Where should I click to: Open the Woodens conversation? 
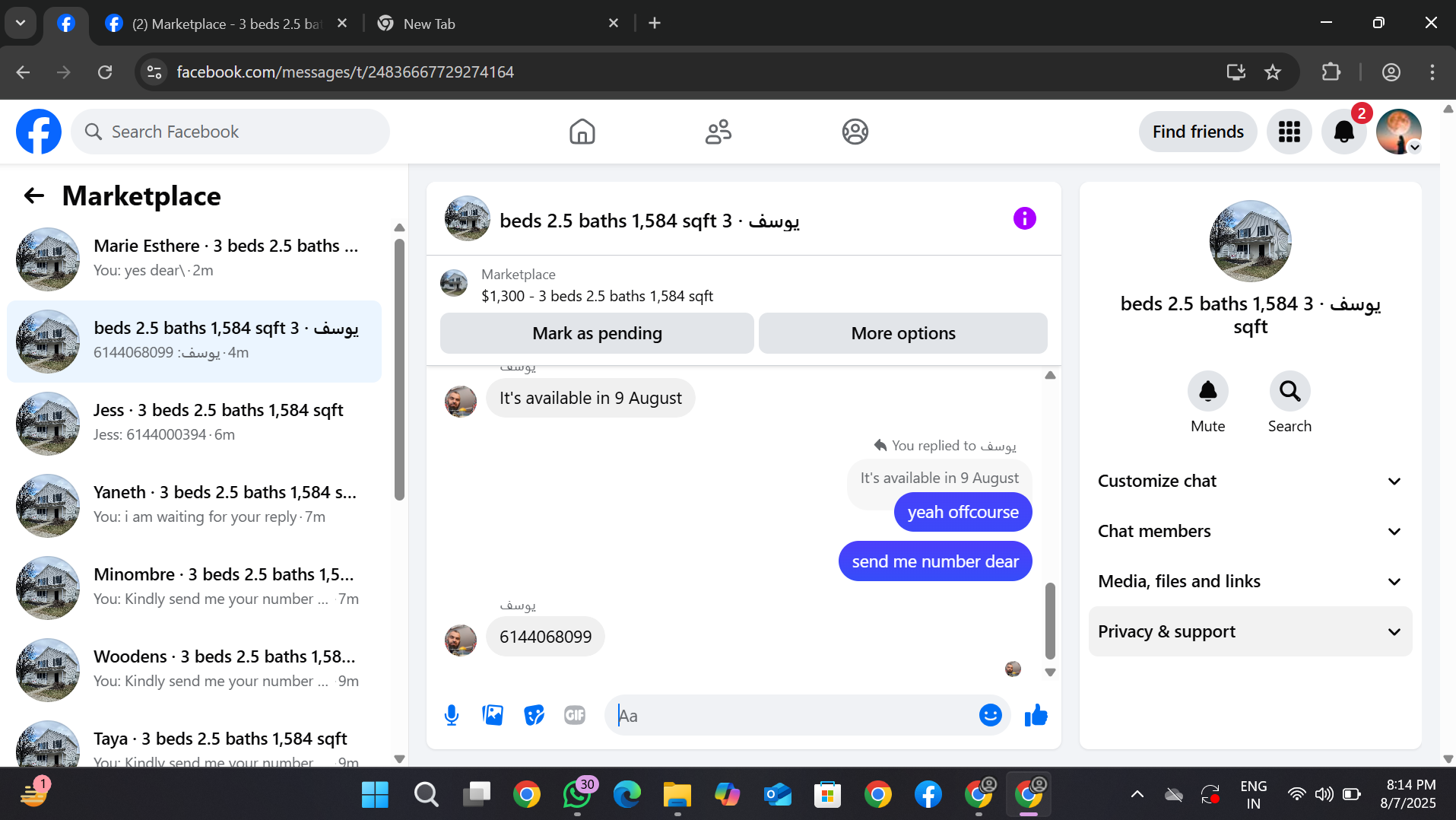tap(194, 670)
